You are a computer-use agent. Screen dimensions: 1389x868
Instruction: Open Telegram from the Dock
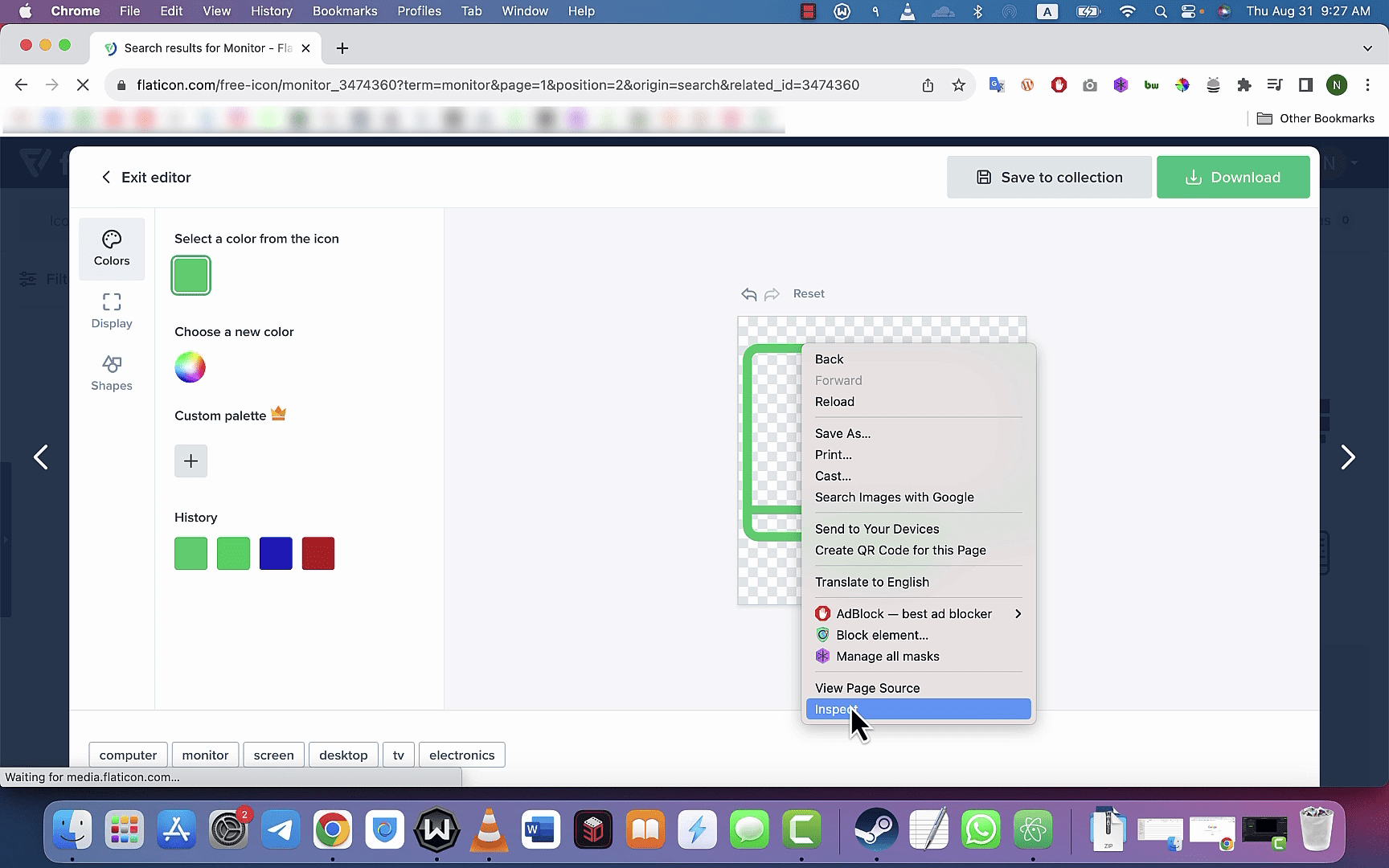click(281, 829)
